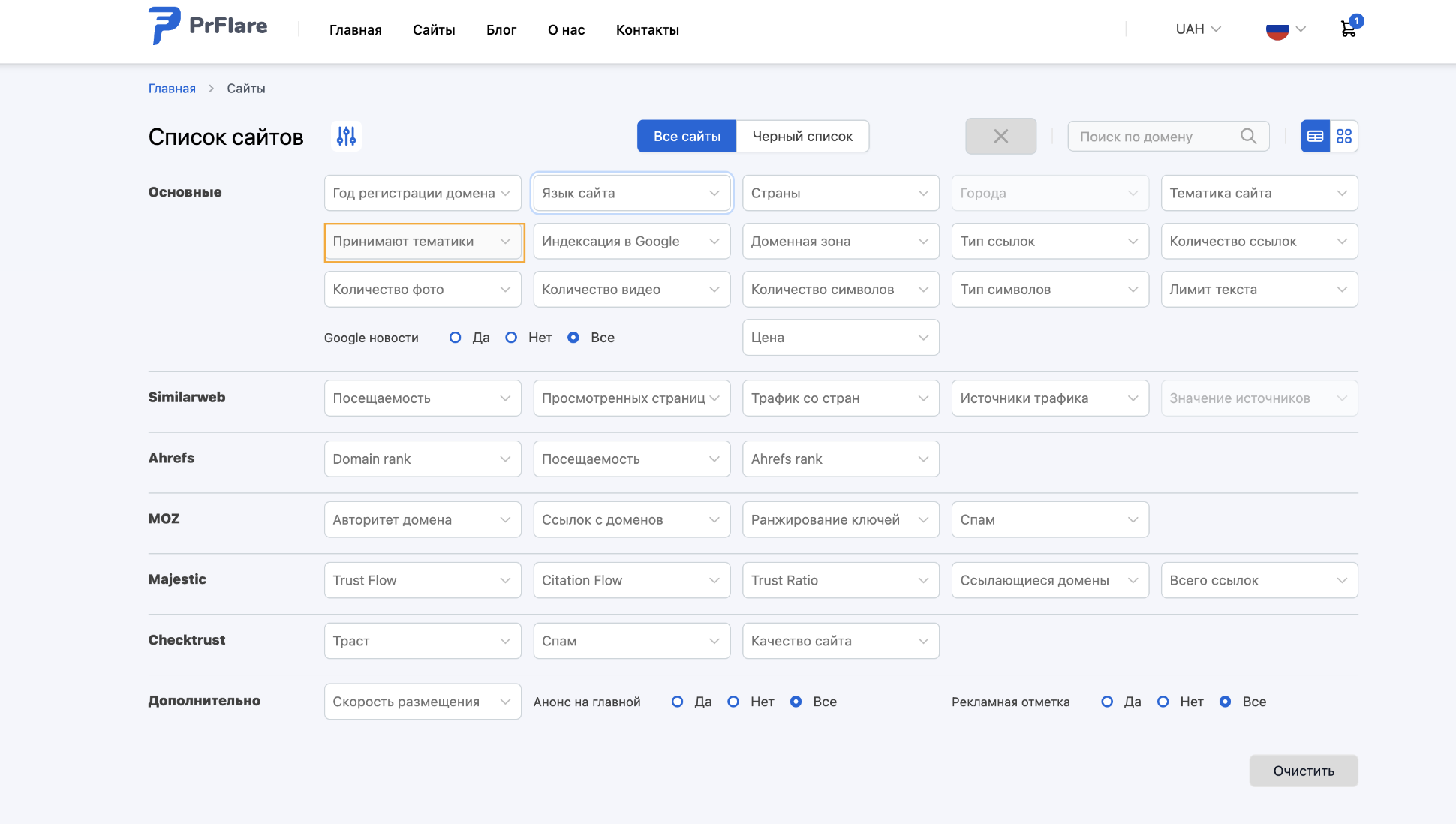Open Citation Flow dropdown

[x=632, y=580]
